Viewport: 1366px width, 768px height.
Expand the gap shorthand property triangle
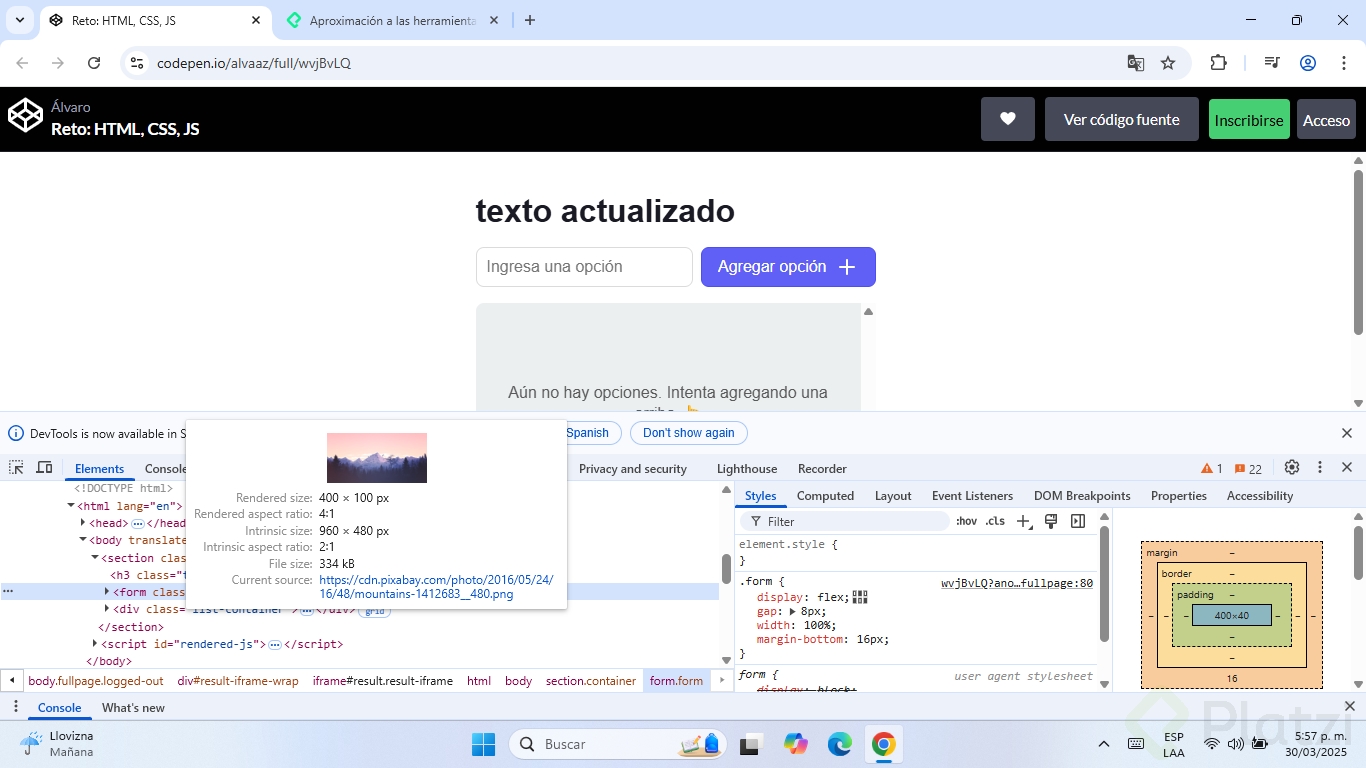pyautogui.click(x=792, y=611)
